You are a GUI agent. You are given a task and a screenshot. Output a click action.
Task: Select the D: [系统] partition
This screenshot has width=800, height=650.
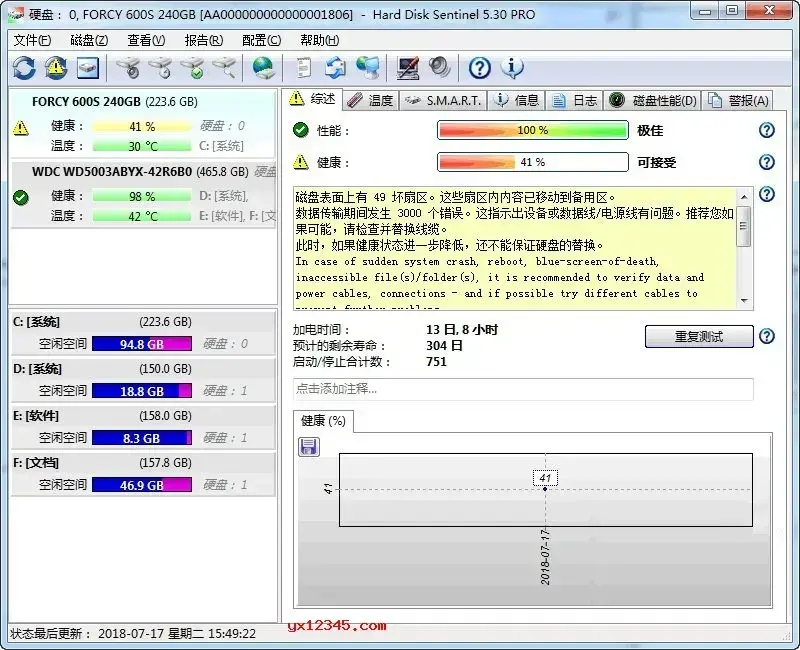coord(143,379)
